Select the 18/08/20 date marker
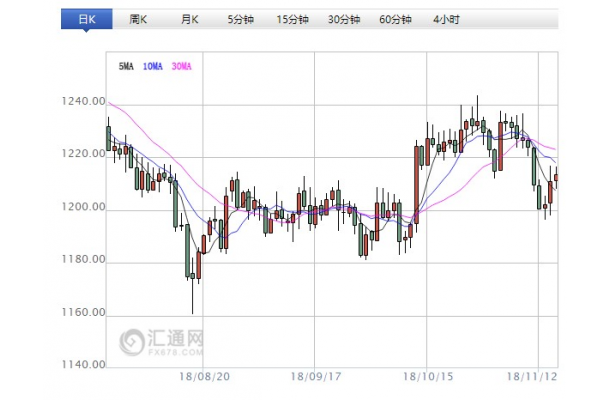Screen dimensions: 611x400 pos(203,380)
